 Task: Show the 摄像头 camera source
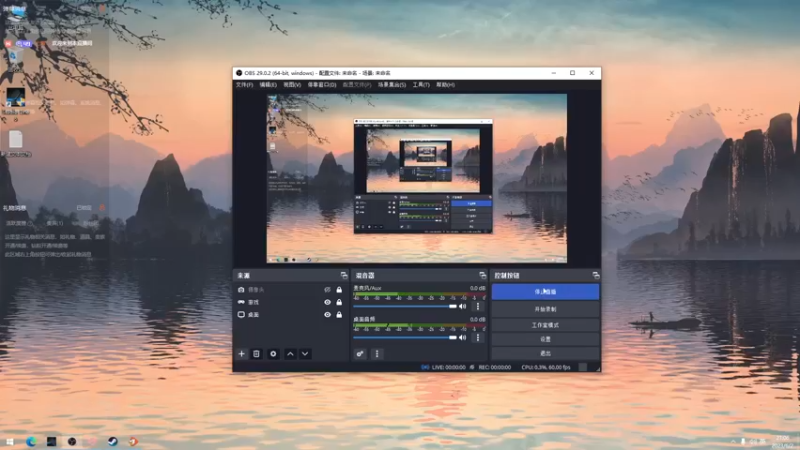click(x=327, y=290)
